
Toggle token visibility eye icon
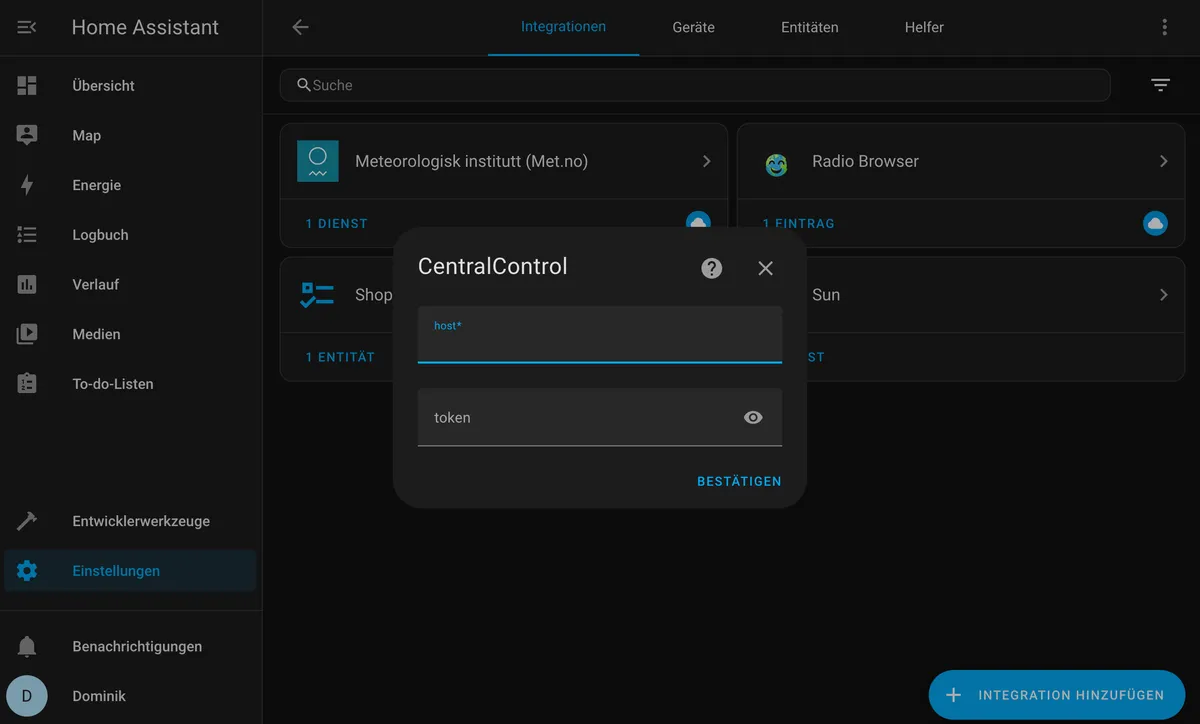753,417
